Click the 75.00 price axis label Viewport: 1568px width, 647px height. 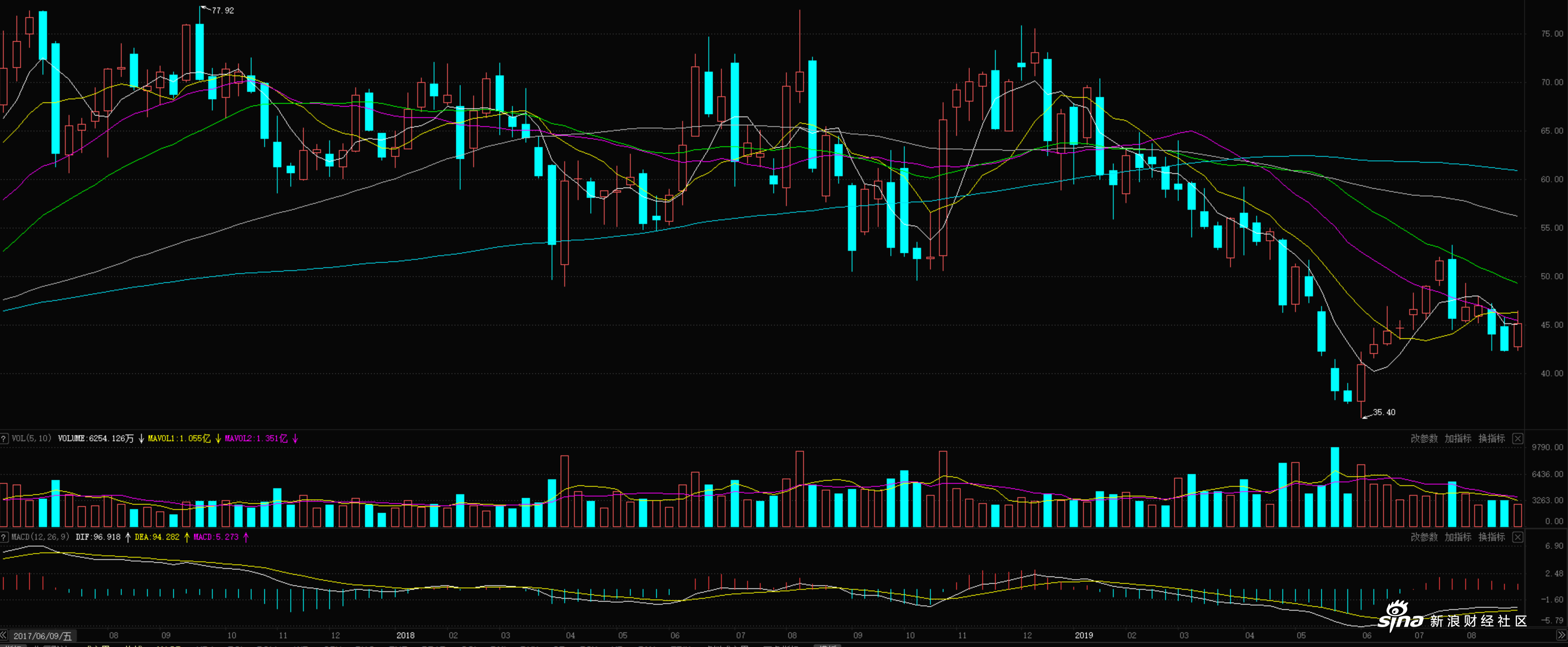coord(1552,34)
